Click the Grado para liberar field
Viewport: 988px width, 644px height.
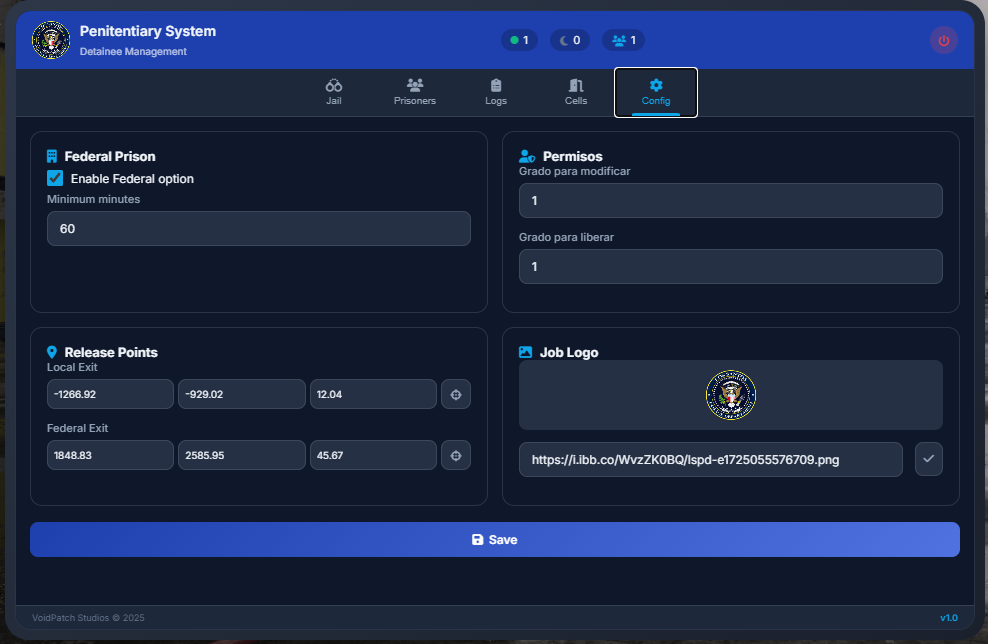click(730, 266)
